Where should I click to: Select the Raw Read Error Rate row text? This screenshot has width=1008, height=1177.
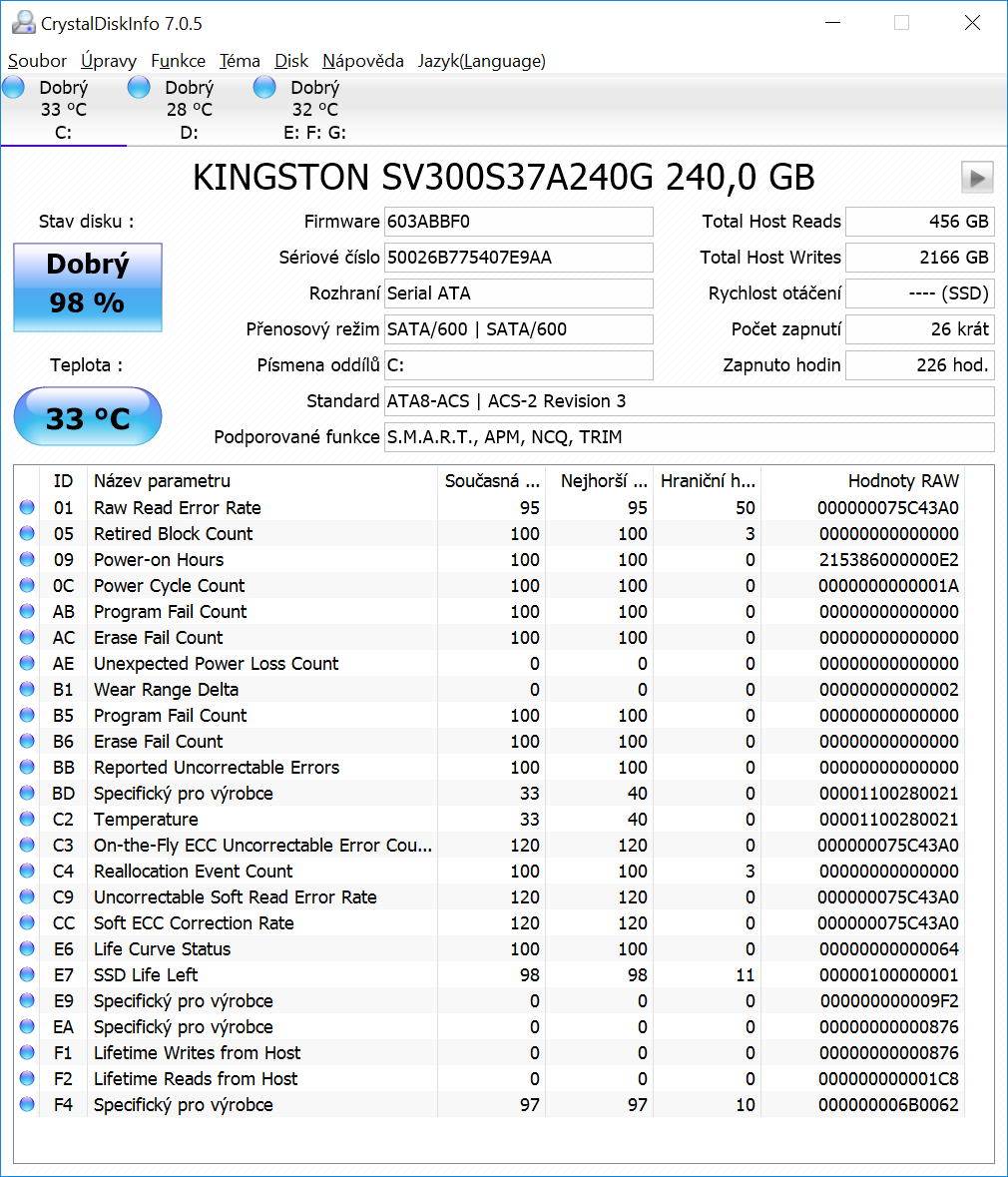[x=177, y=507]
